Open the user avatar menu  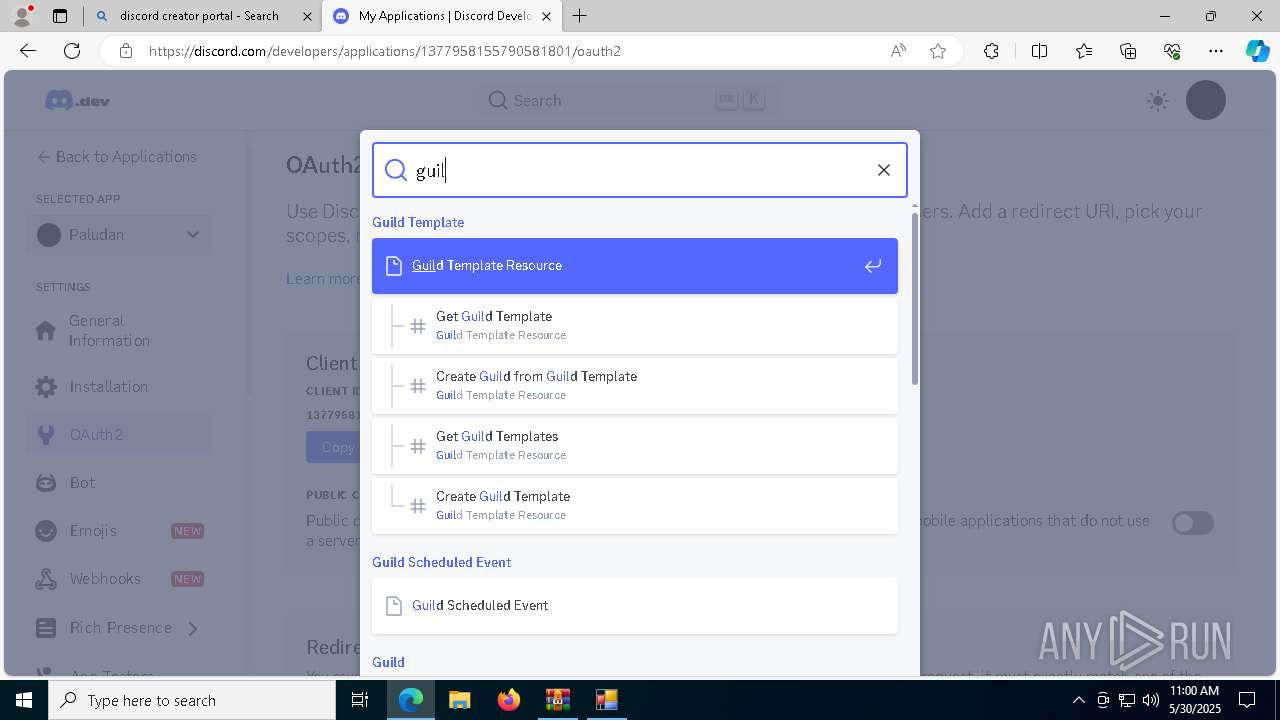coord(1206,100)
